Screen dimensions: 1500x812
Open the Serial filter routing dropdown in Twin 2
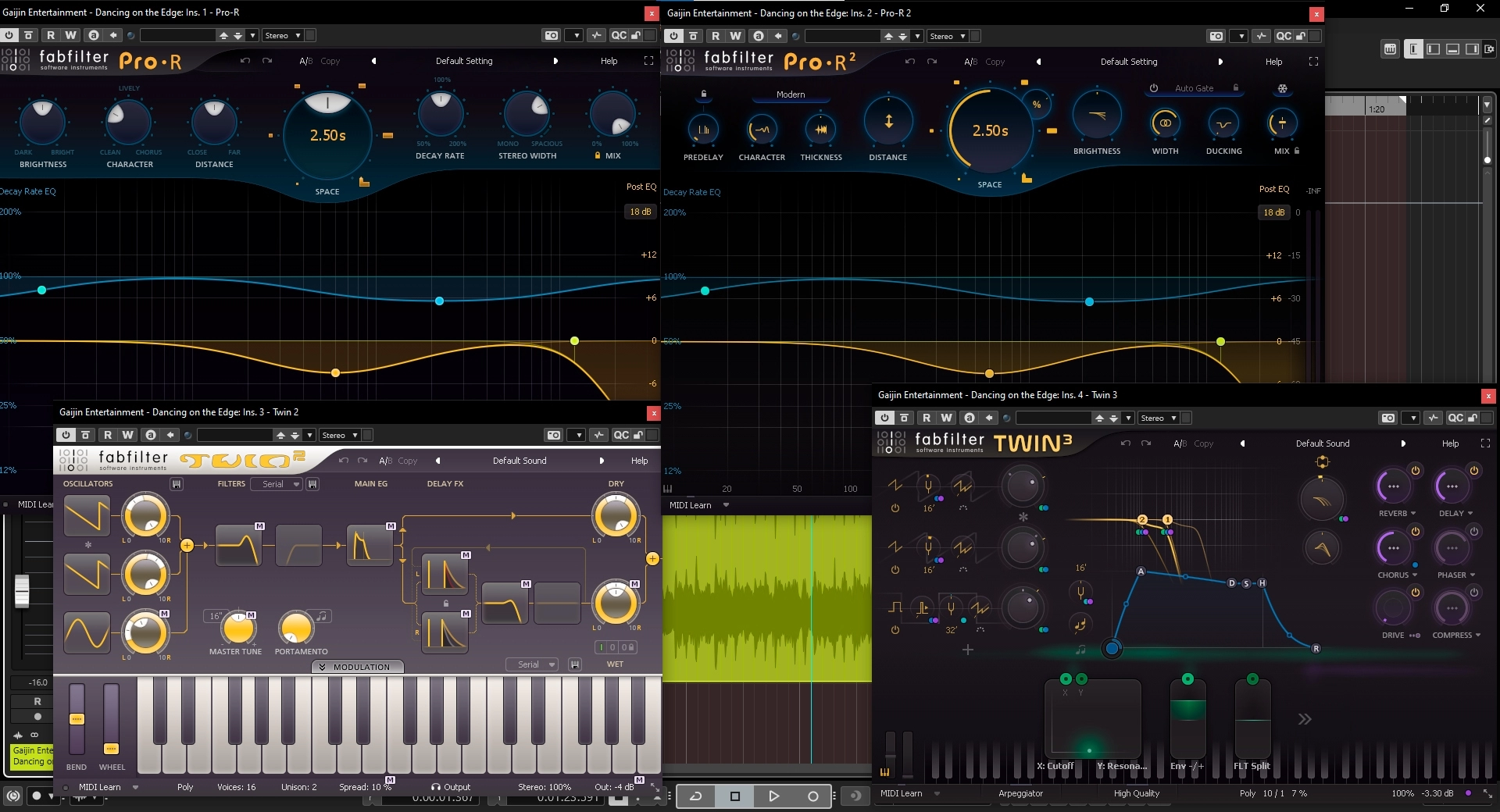point(277,484)
